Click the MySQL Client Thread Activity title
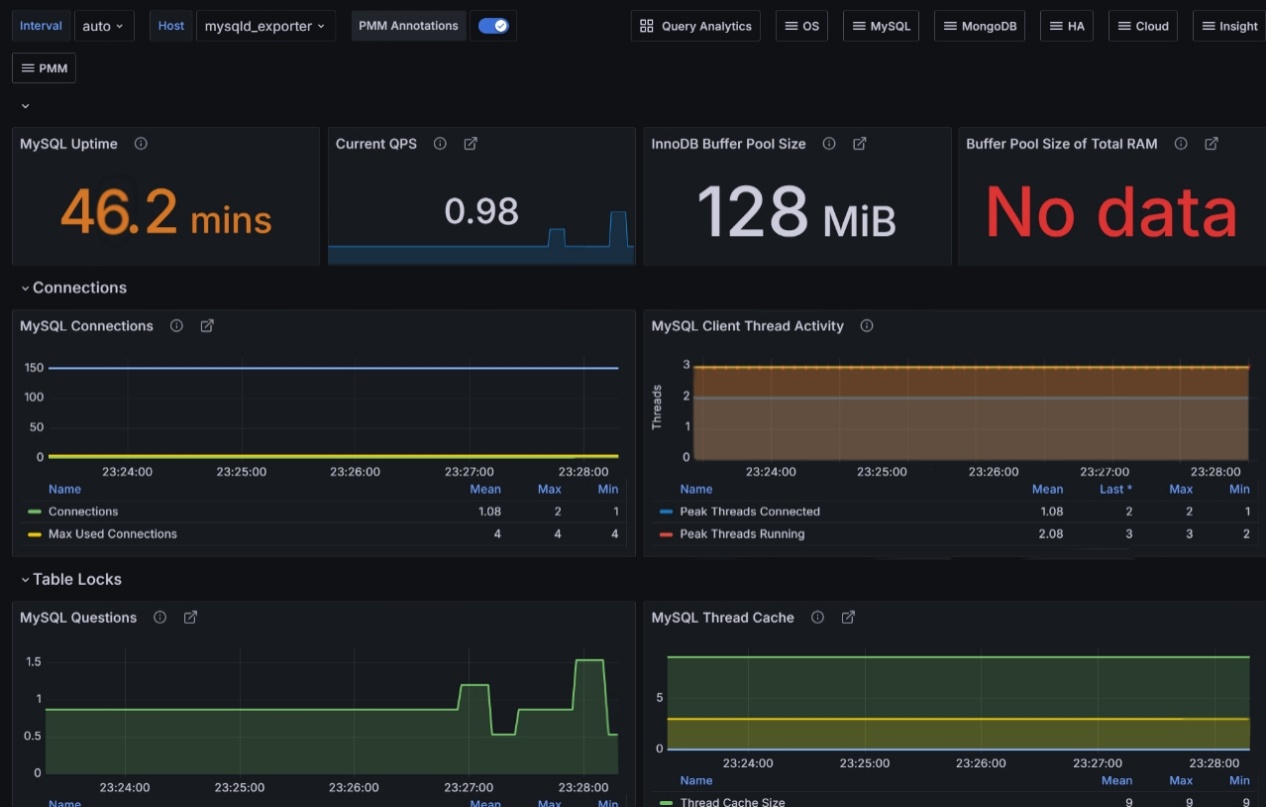The image size is (1266, 807). (x=748, y=326)
